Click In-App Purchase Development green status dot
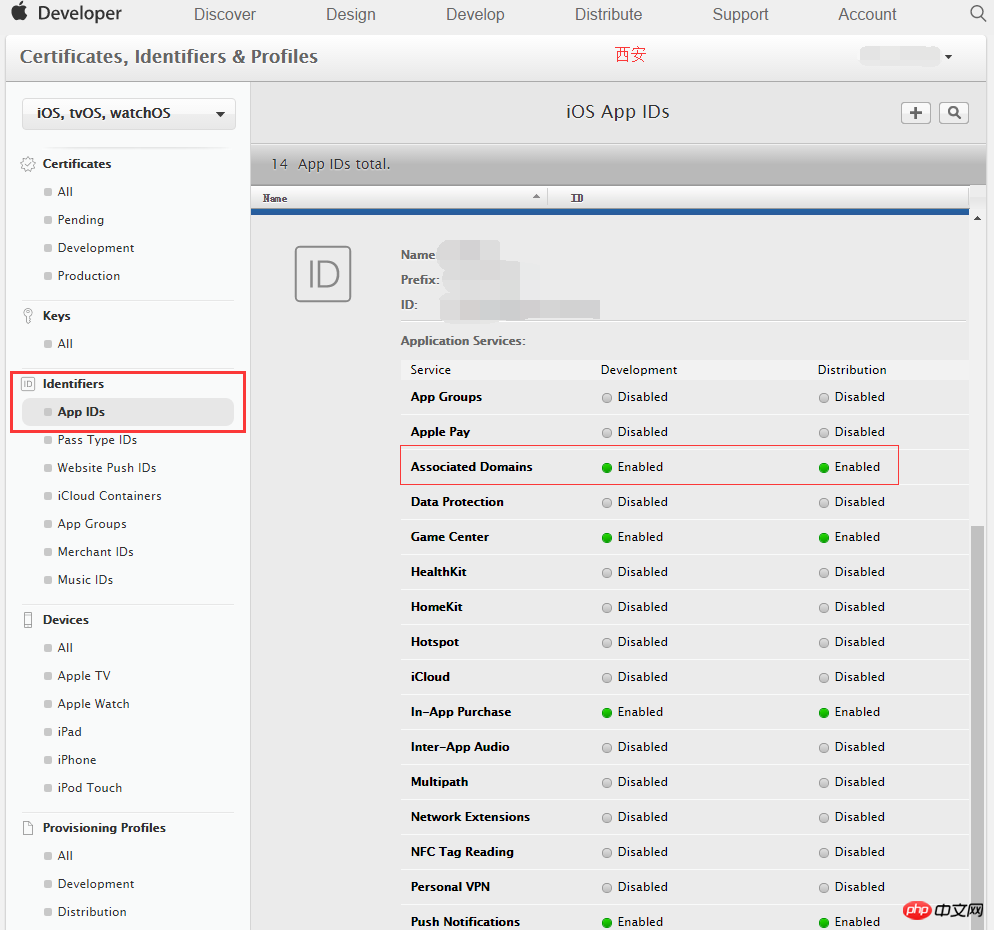 coord(607,713)
